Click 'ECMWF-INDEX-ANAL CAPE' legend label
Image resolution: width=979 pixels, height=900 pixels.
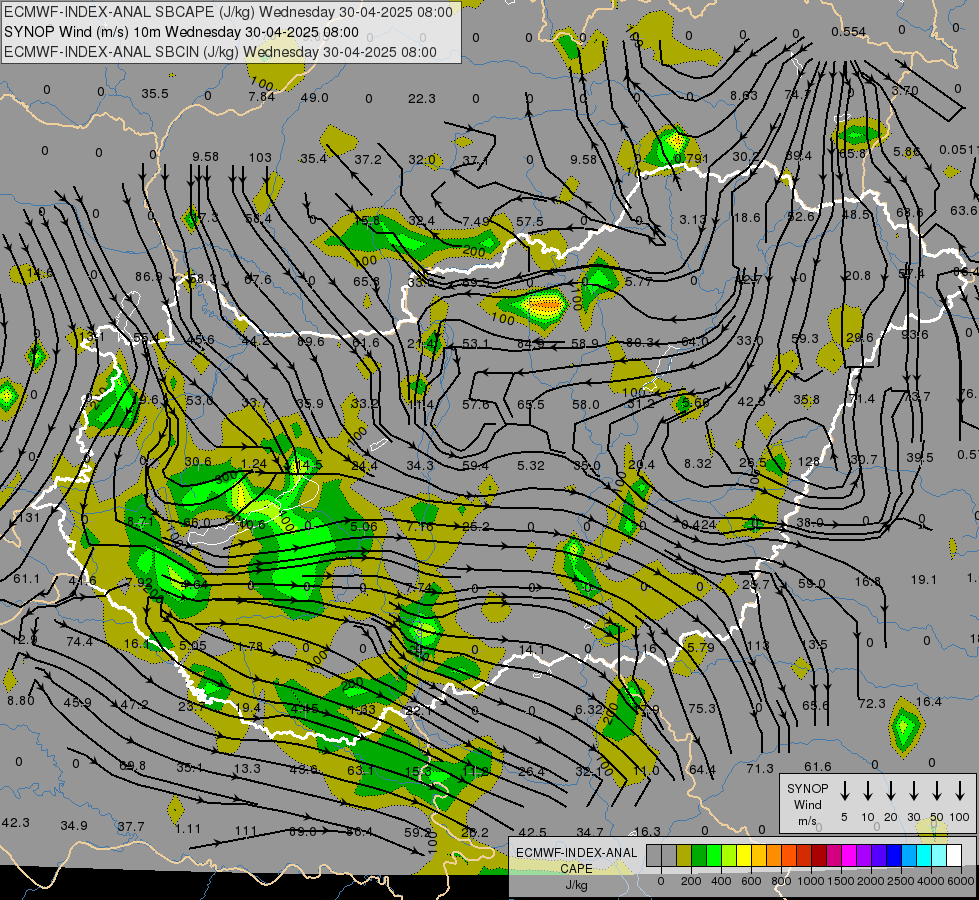tap(576, 861)
